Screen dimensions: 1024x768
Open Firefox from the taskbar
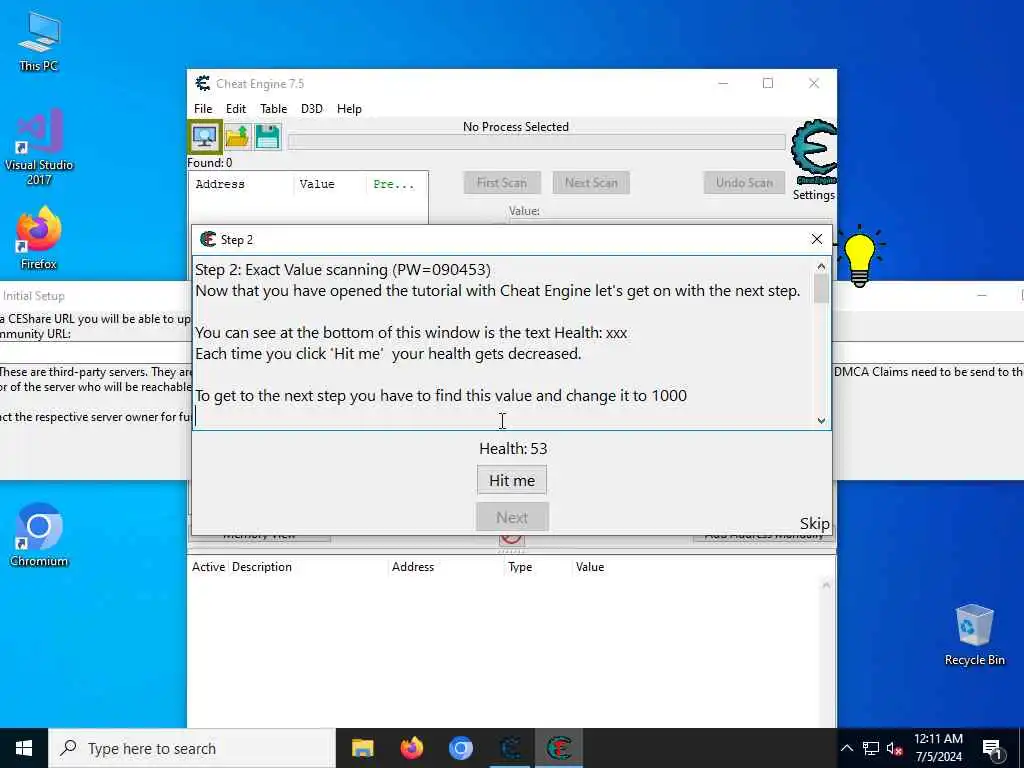pos(411,748)
